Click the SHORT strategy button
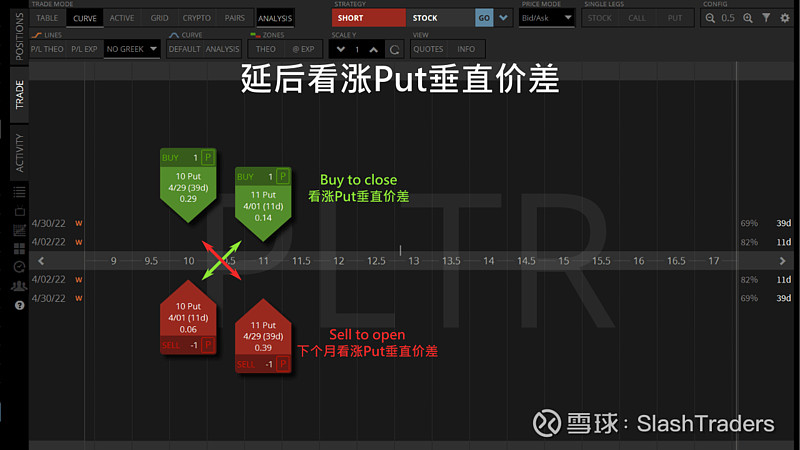Viewport: 800px width, 450px height. tap(369, 18)
